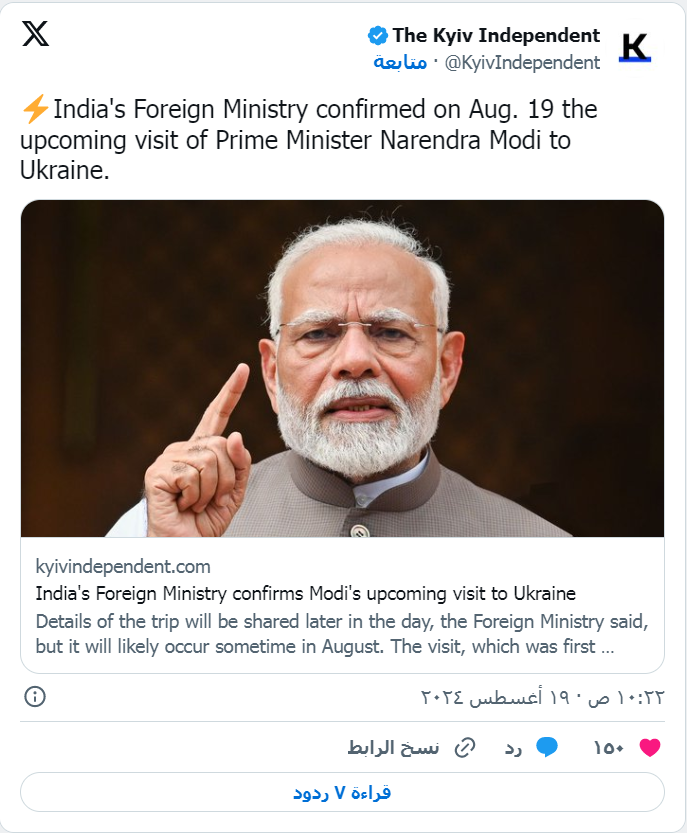Click the lightning bolt emoji in tweet
The width and height of the screenshot is (687, 833).
34,110
